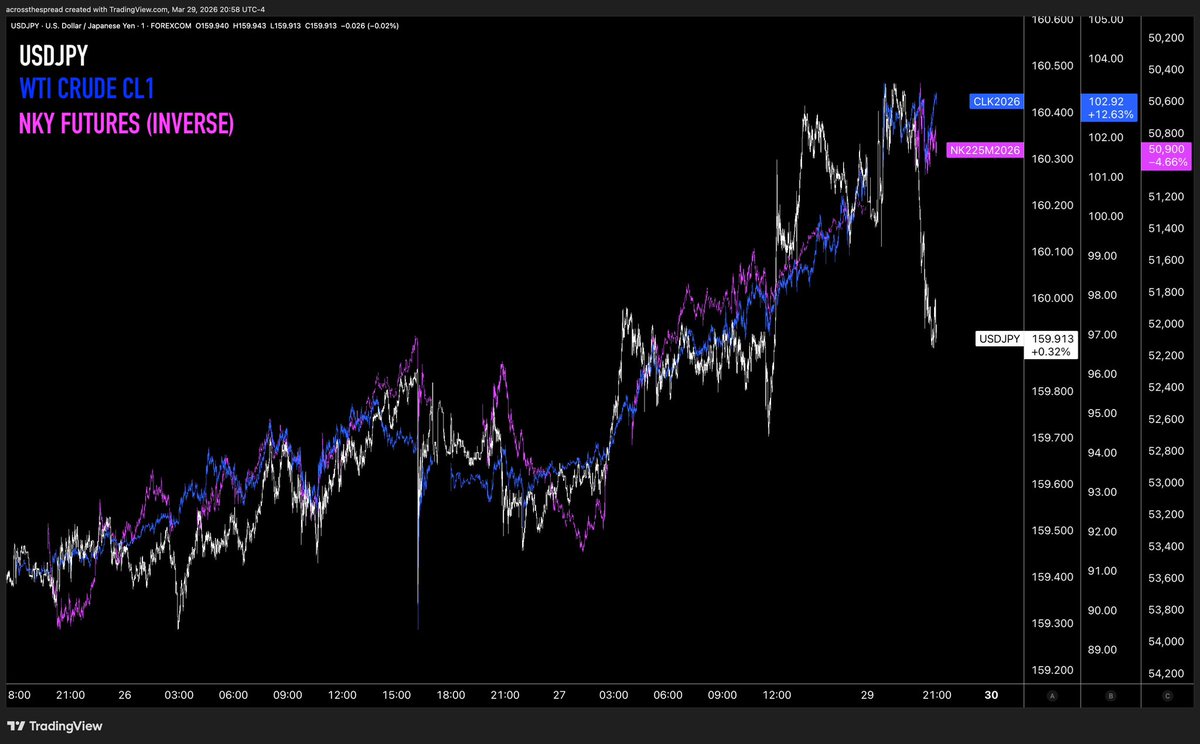Select the scale B indicator icon

pyautogui.click(x=1110, y=694)
